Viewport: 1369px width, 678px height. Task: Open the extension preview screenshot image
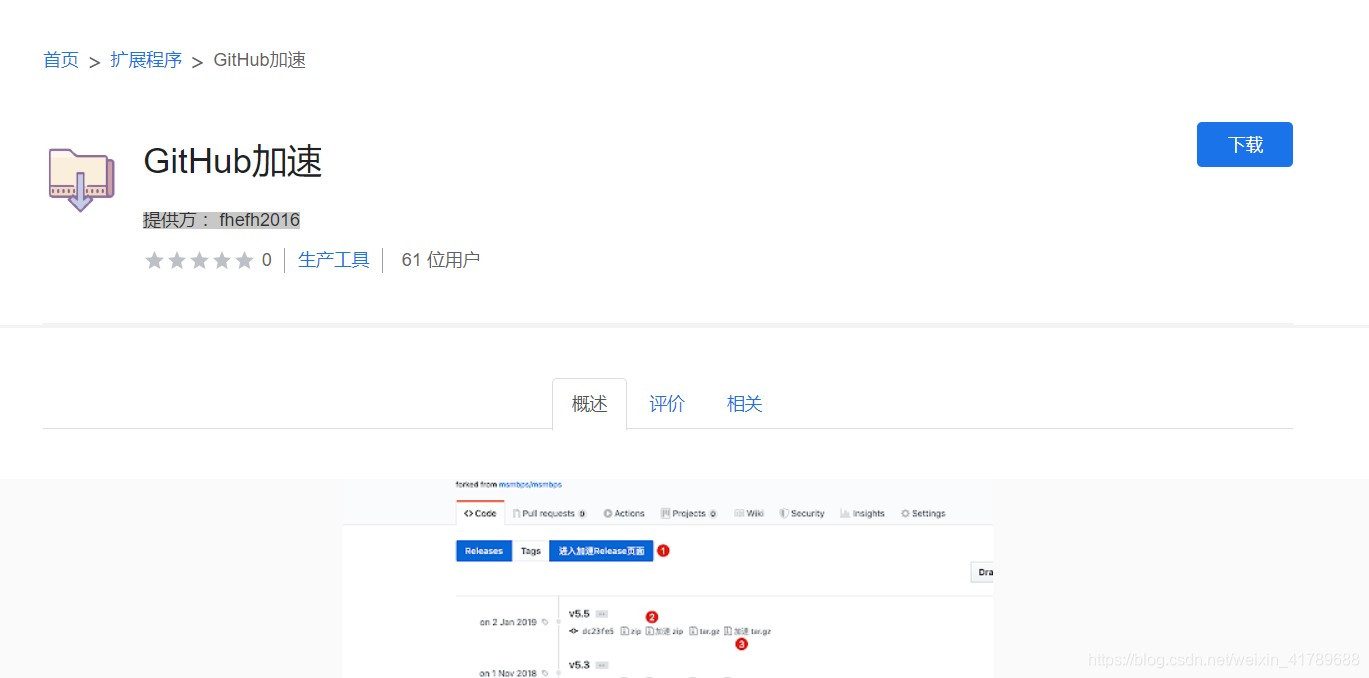668,578
